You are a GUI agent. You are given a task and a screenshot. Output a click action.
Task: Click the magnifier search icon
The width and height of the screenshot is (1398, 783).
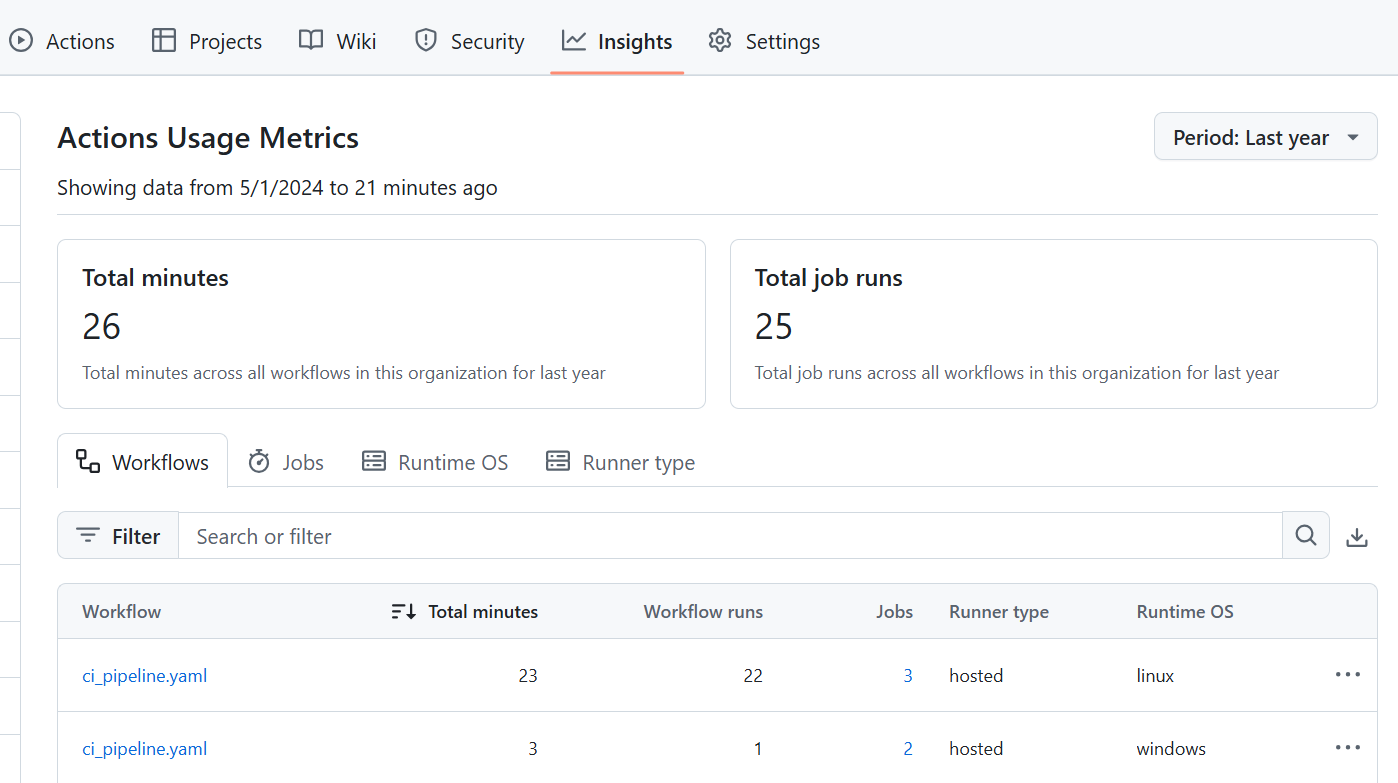(x=1306, y=535)
